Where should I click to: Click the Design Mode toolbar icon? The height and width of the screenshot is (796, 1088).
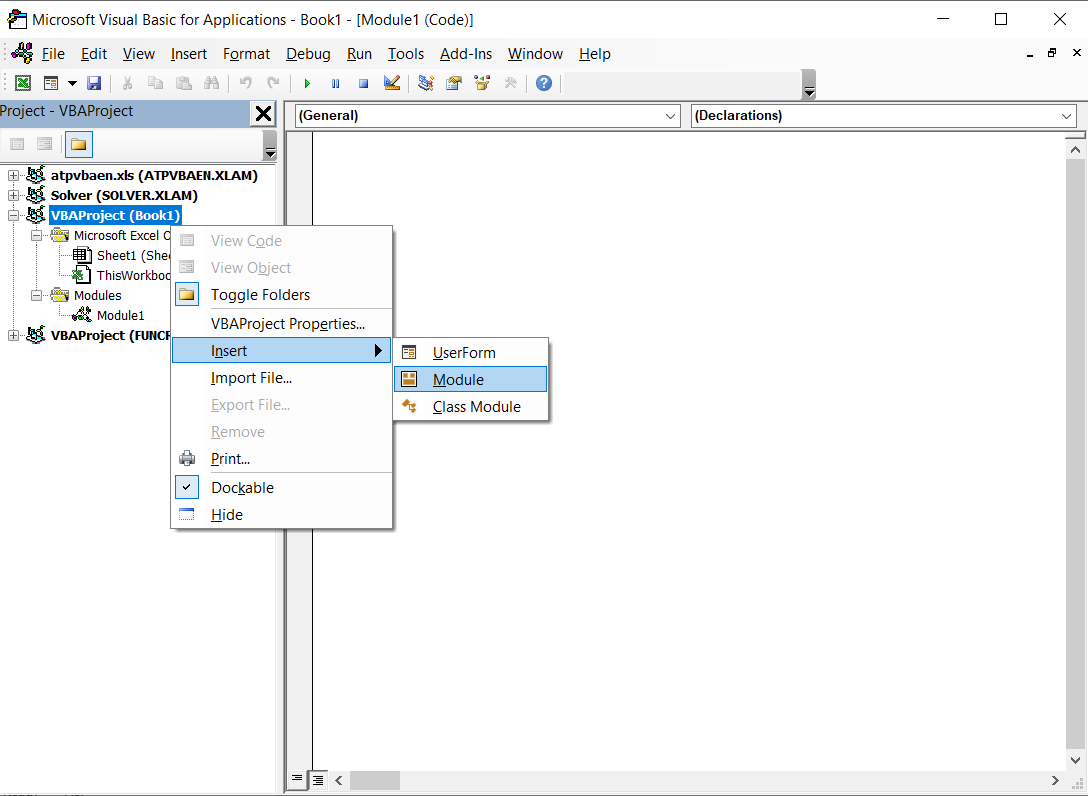pyautogui.click(x=391, y=82)
